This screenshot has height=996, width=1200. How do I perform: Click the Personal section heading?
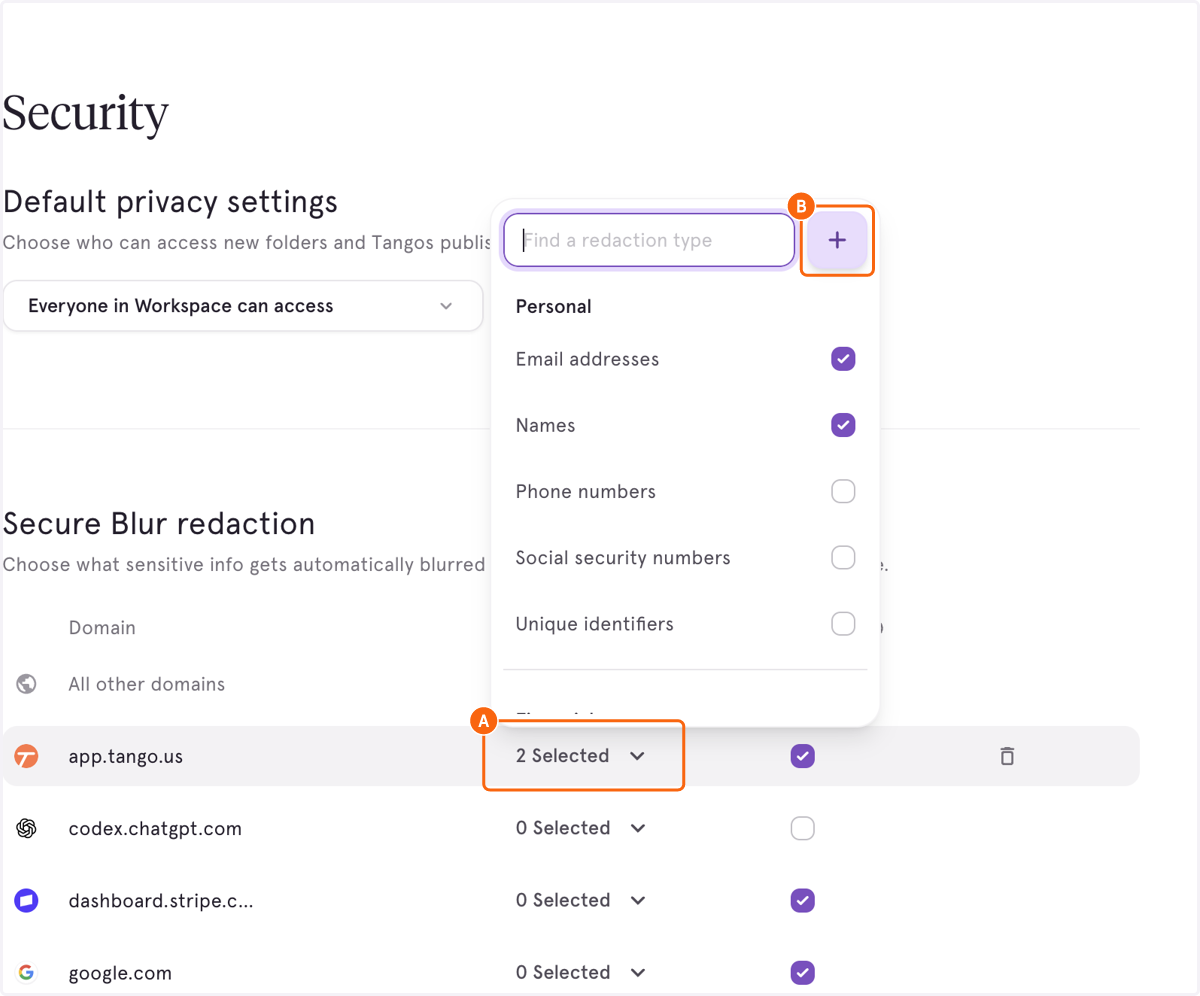pyautogui.click(x=553, y=307)
